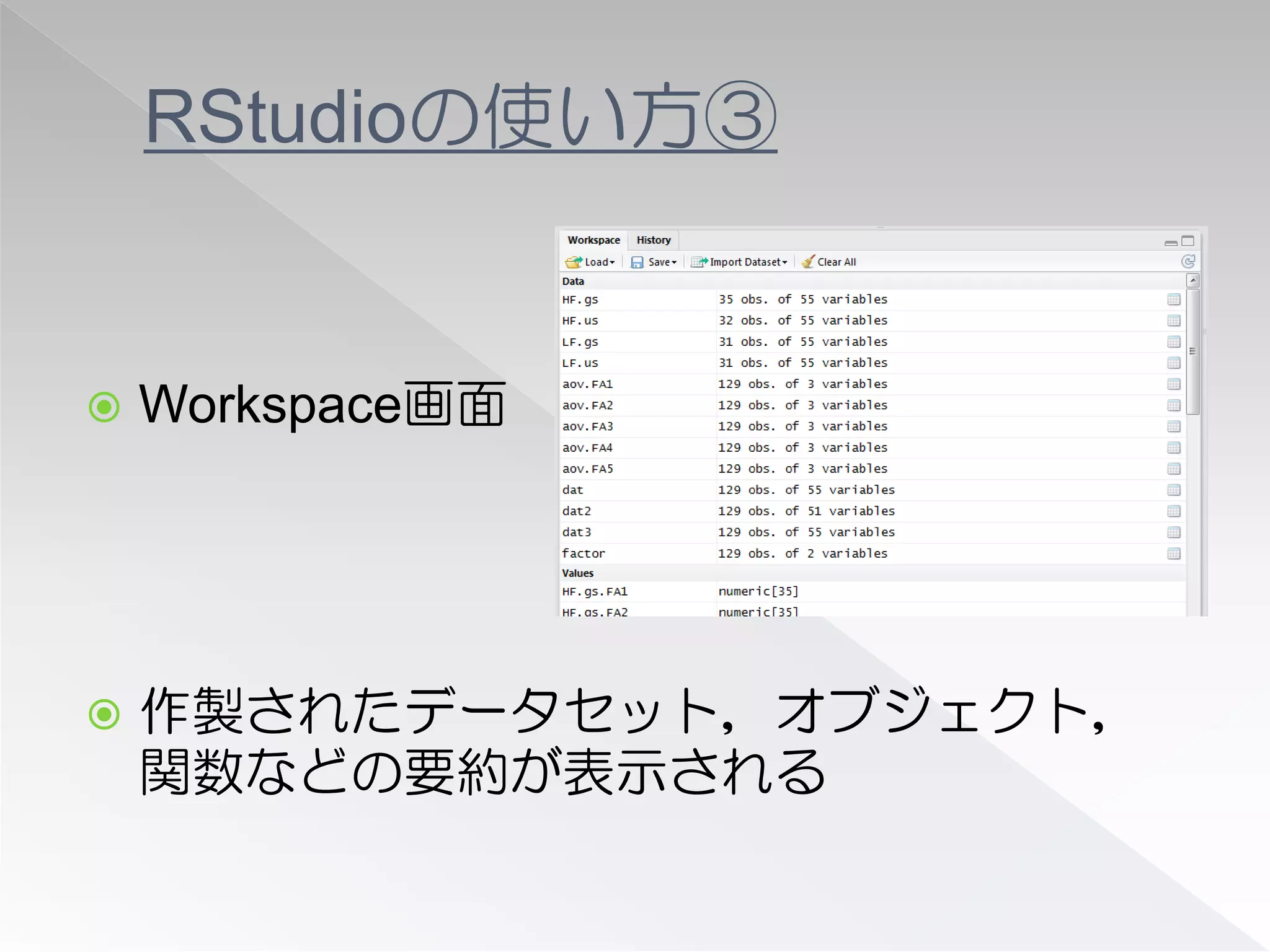This screenshot has width=1270, height=952.
Task: Click the refresh workspace icon
Action: click(x=1188, y=262)
